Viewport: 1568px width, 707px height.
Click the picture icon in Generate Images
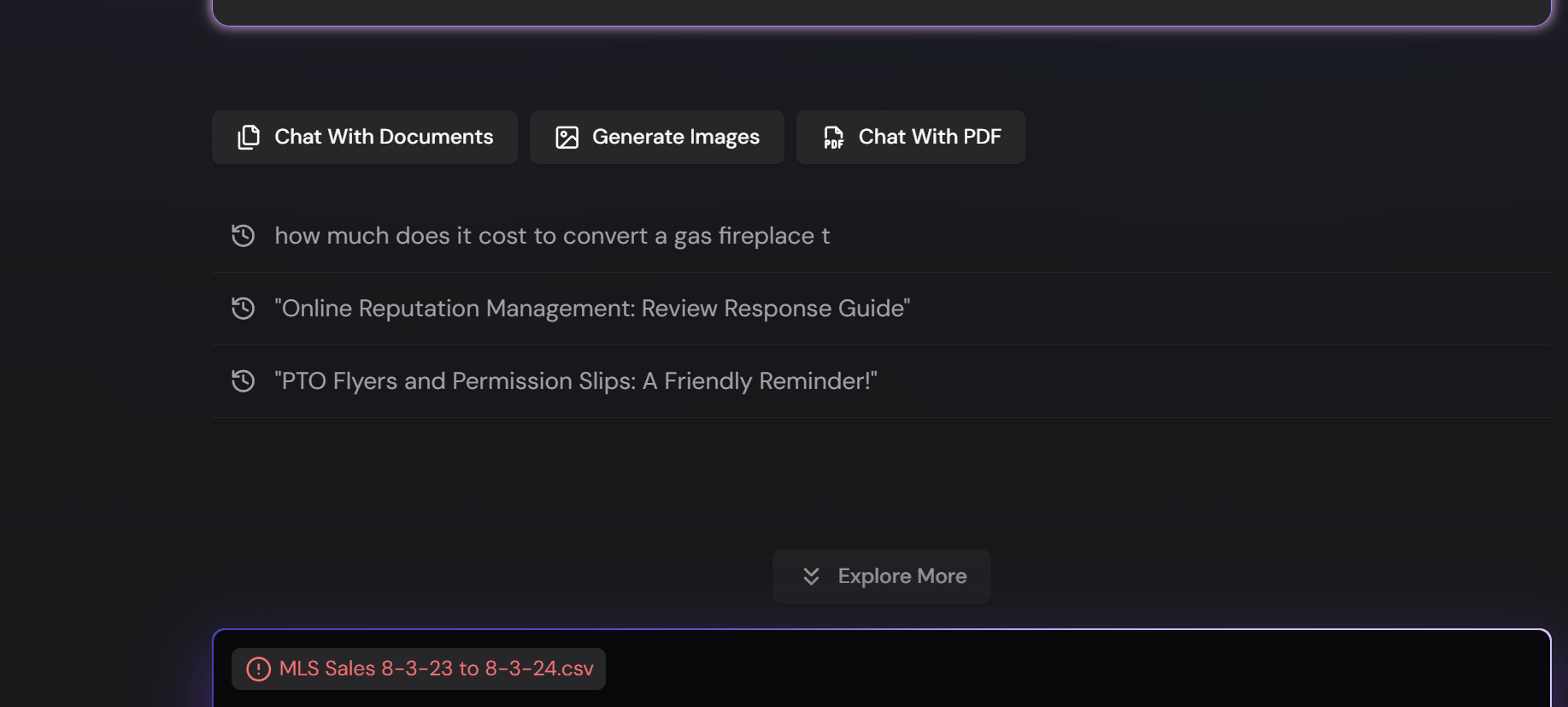[567, 138]
